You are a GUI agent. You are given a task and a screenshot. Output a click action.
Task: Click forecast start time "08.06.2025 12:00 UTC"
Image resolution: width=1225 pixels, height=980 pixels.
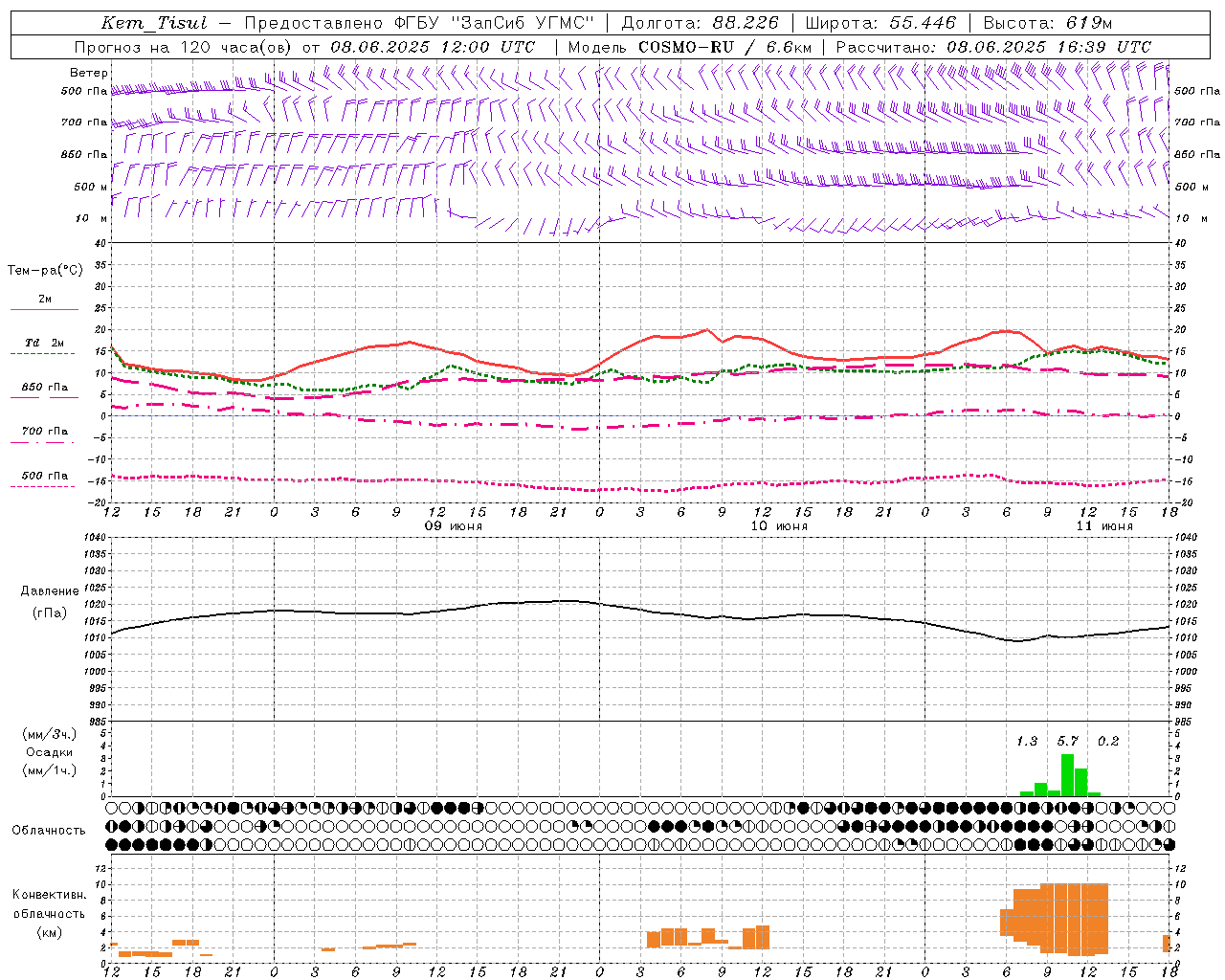tap(433, 47)
